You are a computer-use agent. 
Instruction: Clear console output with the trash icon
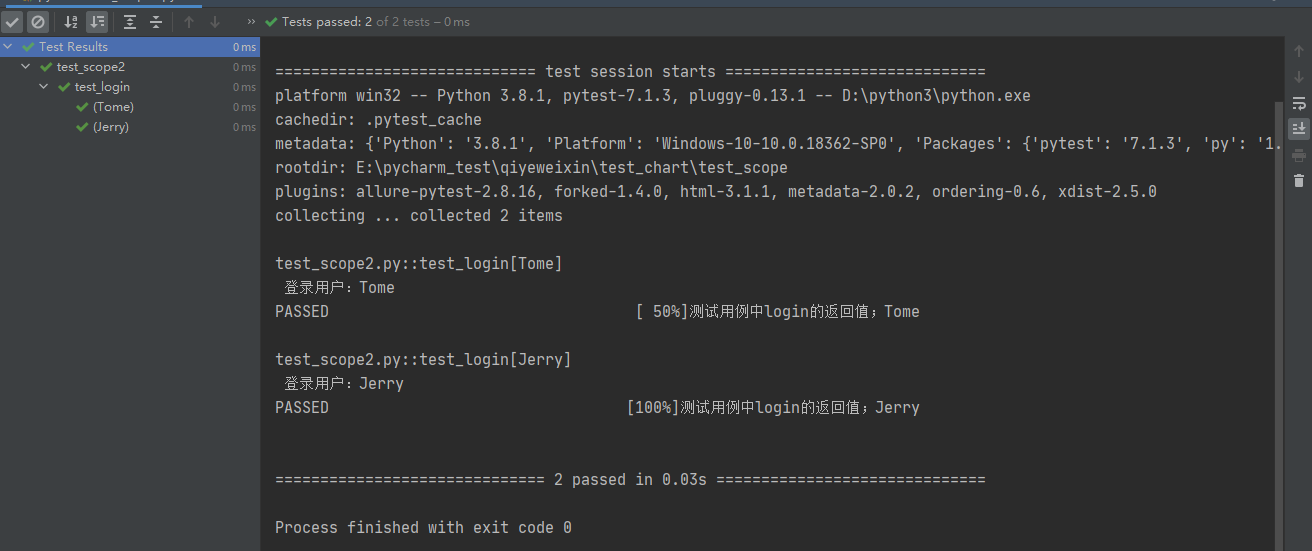(1299, 181)
